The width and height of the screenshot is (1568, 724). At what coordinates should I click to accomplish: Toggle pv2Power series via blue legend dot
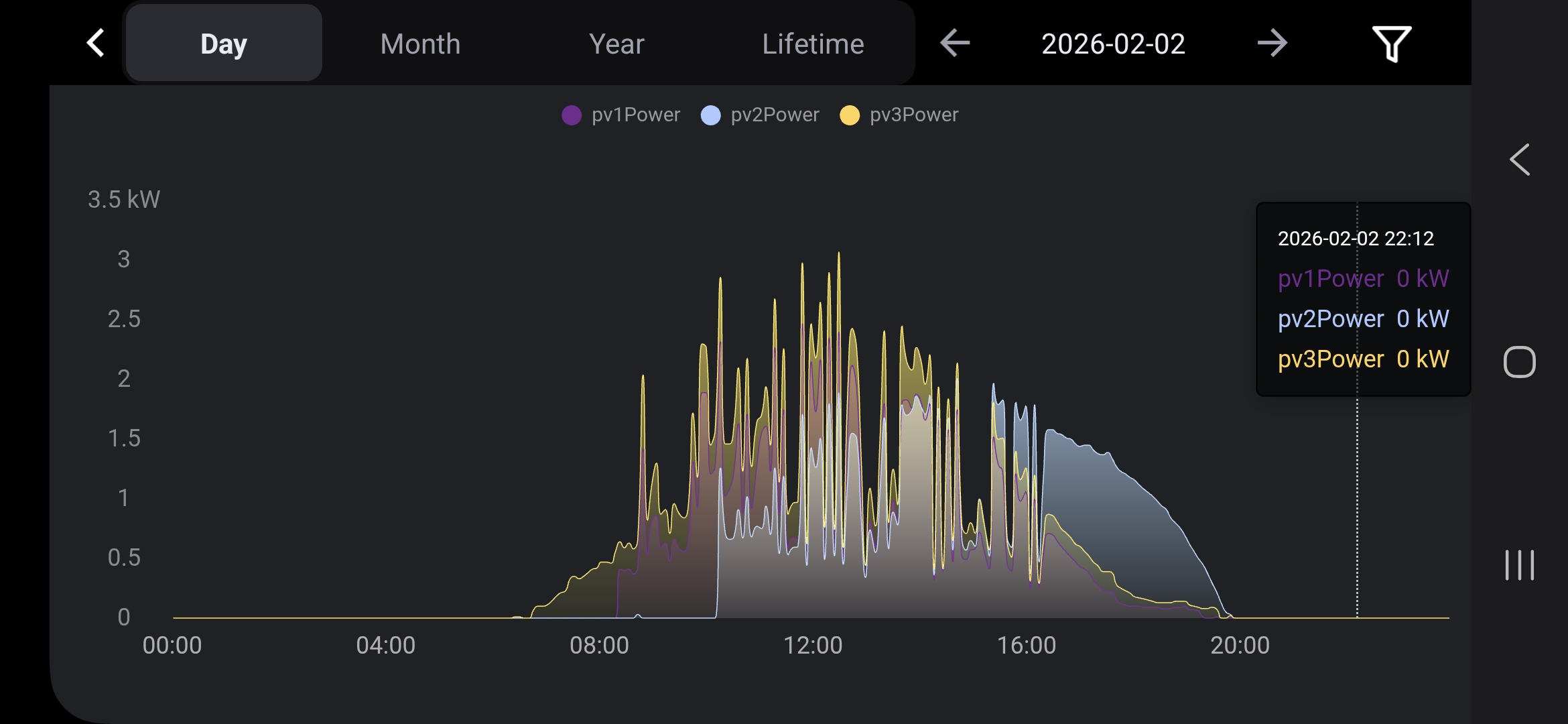coord(710,115)
